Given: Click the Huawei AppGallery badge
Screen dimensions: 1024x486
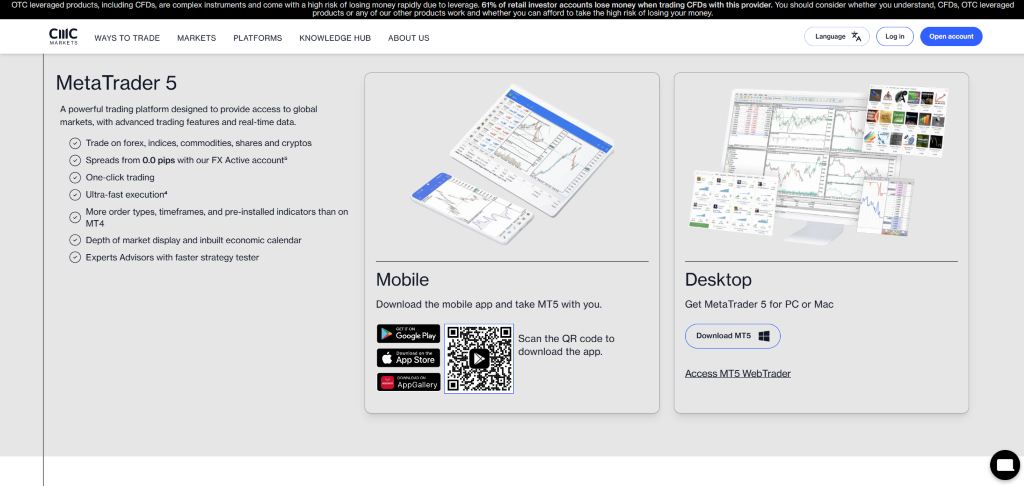Looking at the screenshot, I should click(408, 382).
